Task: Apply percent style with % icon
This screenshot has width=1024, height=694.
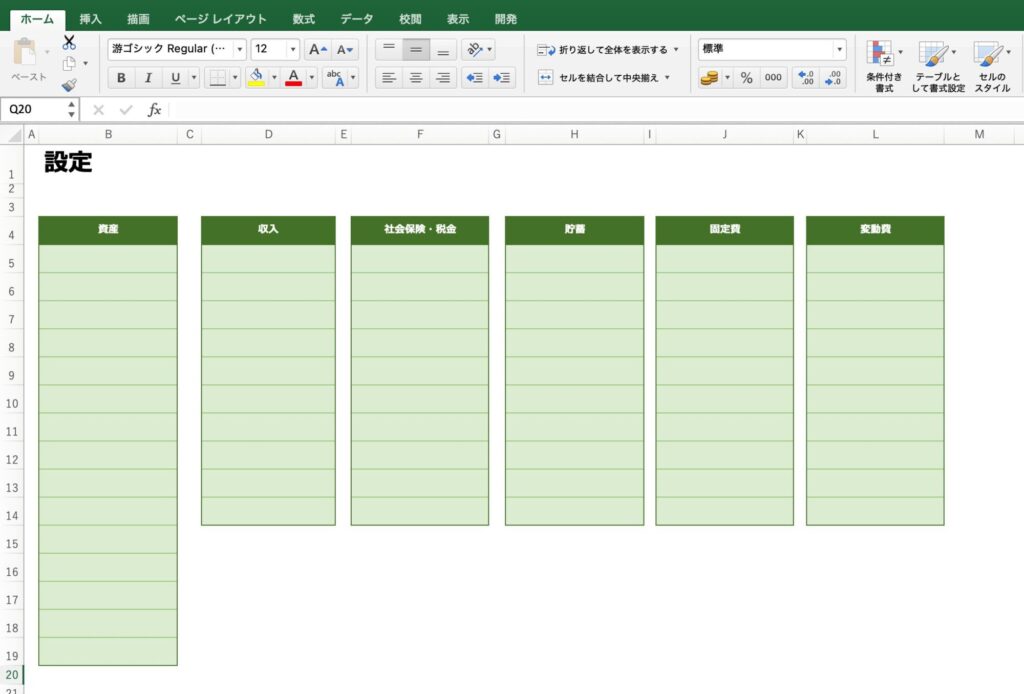Action: [x=746, y=77]
